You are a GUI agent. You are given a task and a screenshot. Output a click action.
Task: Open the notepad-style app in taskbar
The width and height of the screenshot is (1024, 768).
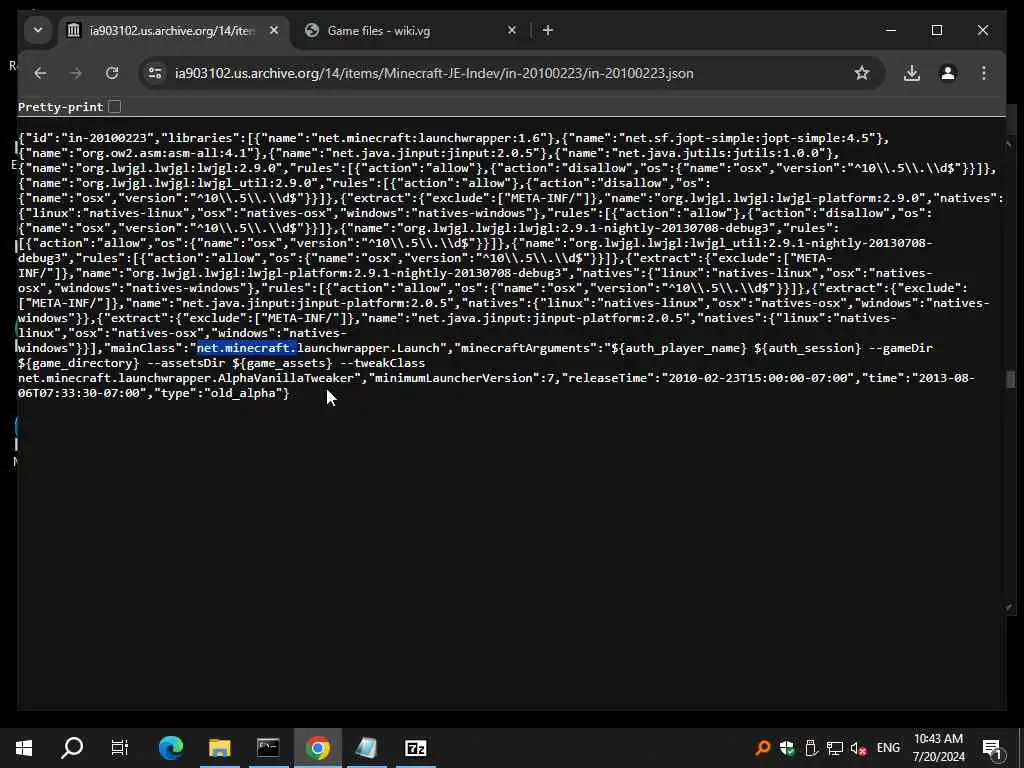[366, 748]
